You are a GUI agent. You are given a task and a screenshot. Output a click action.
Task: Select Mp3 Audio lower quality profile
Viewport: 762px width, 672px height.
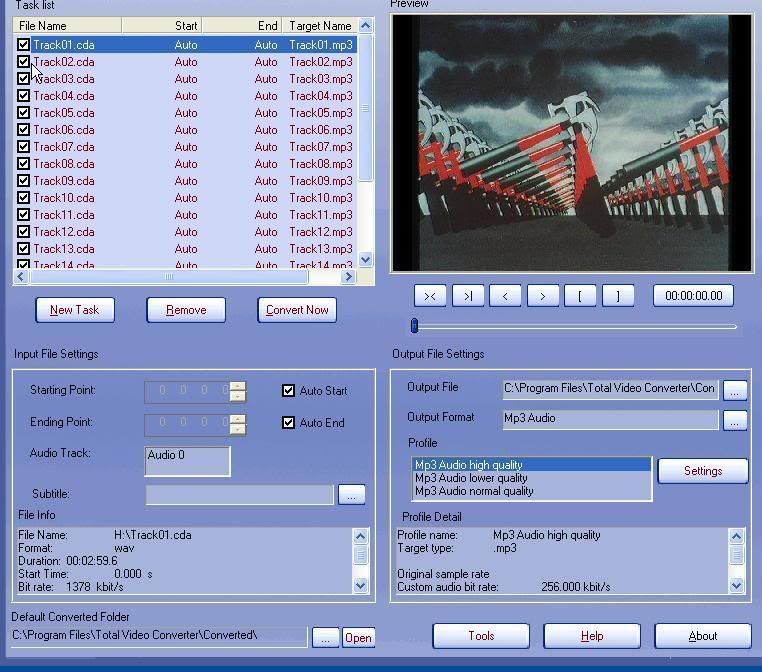(x=531, y=478)
